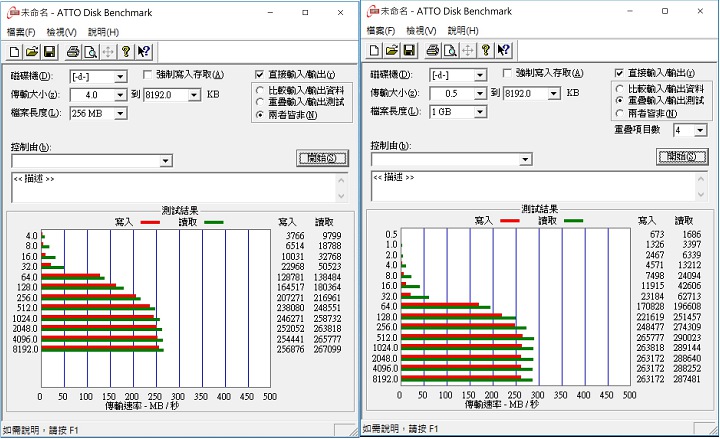Click red 寫入 legend swatch in left window

pyautogui.click(x=150, y=222)
